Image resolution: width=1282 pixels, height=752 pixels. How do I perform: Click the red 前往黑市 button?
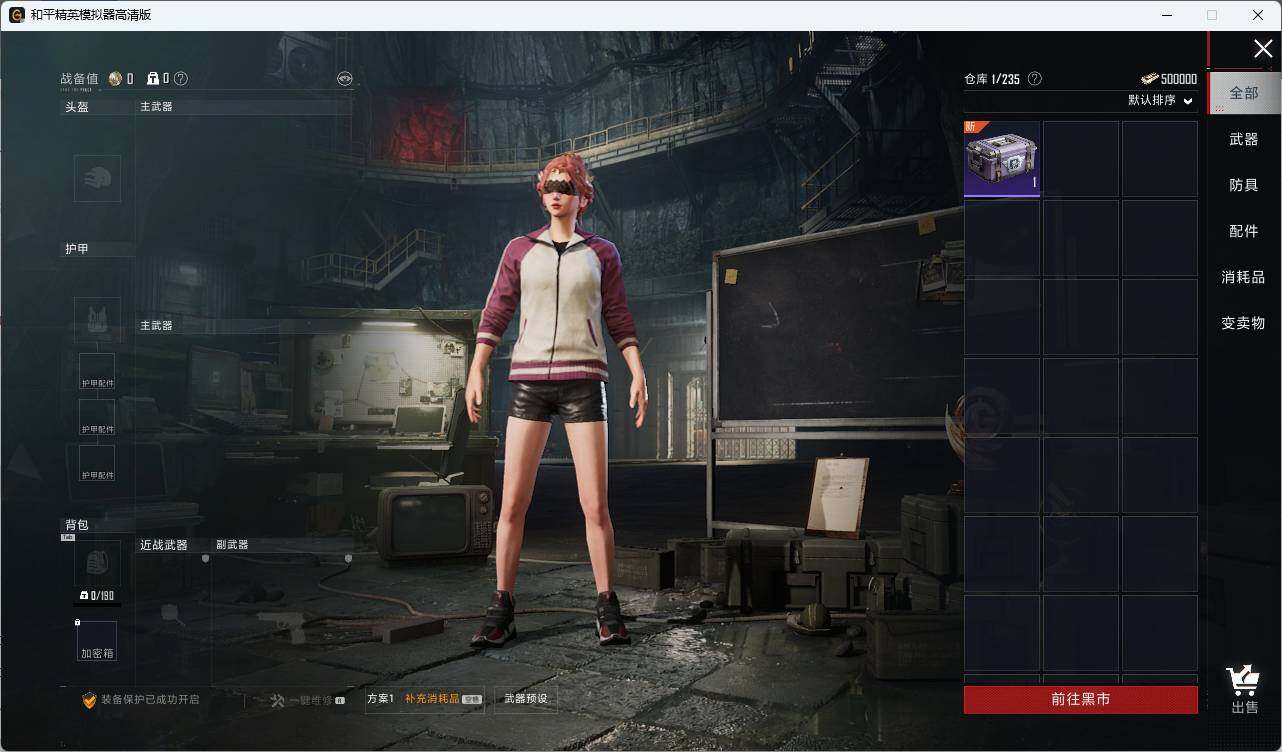(x=1081, y=700)
